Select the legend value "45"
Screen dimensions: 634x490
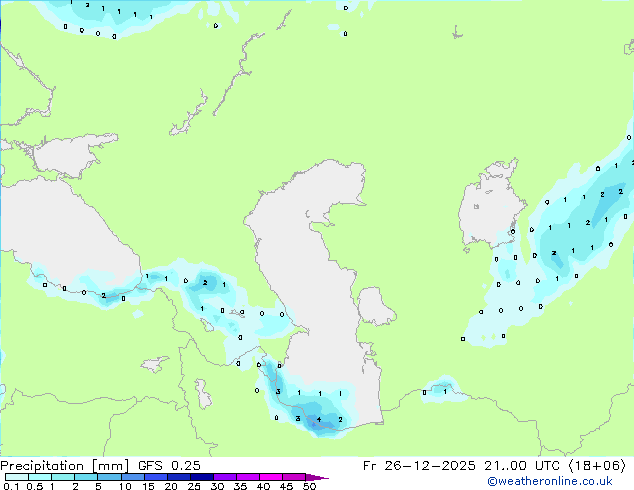286,486
